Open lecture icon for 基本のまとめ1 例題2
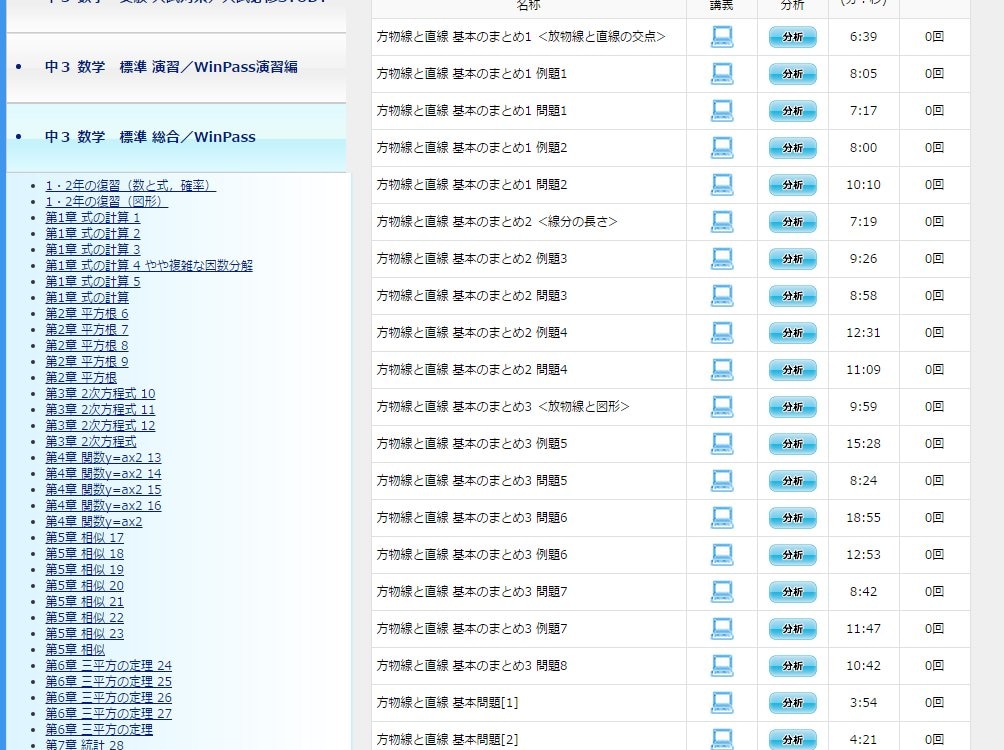 click(722, 148)
